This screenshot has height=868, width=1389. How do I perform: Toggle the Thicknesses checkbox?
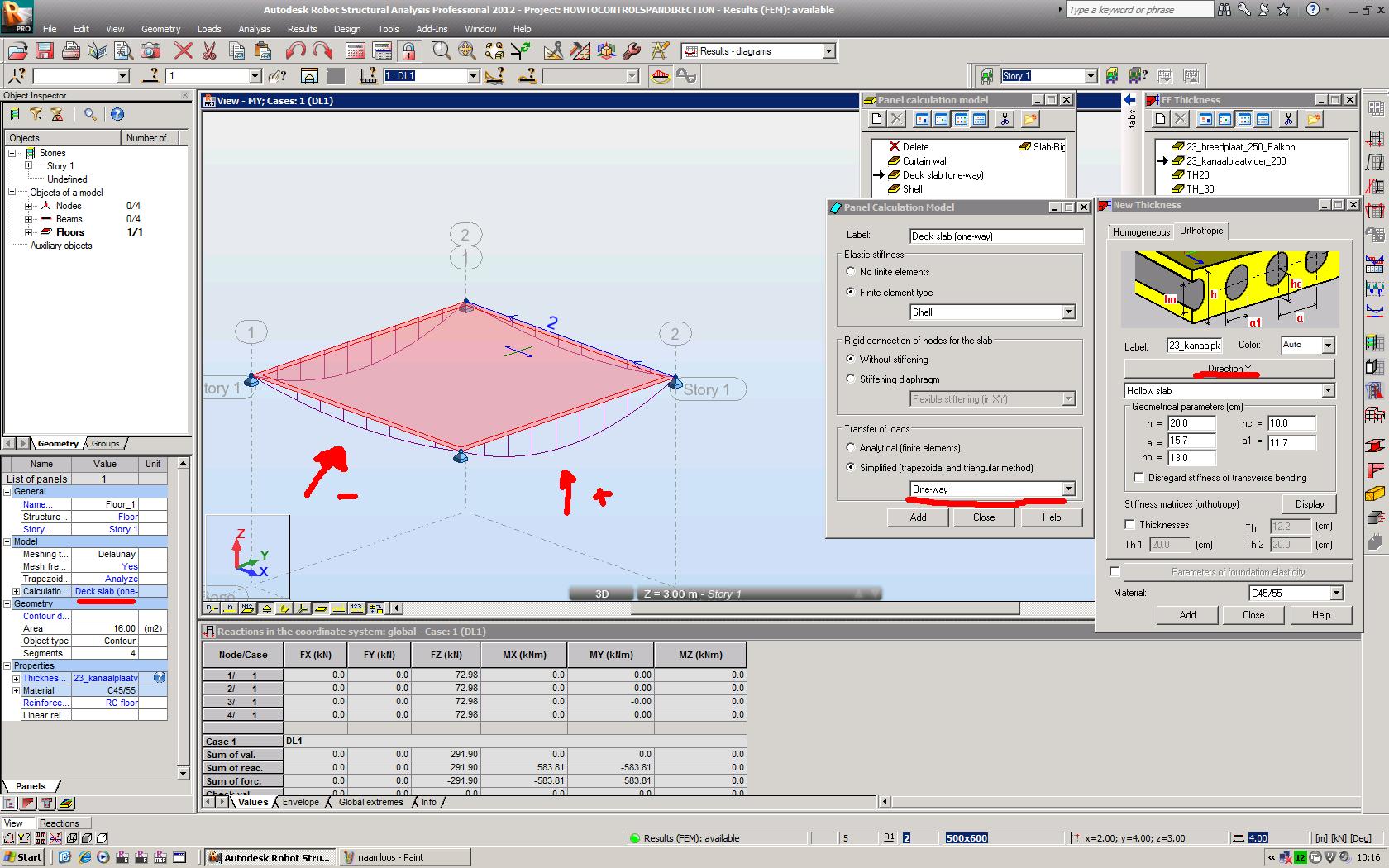[x=1129, y=524]
